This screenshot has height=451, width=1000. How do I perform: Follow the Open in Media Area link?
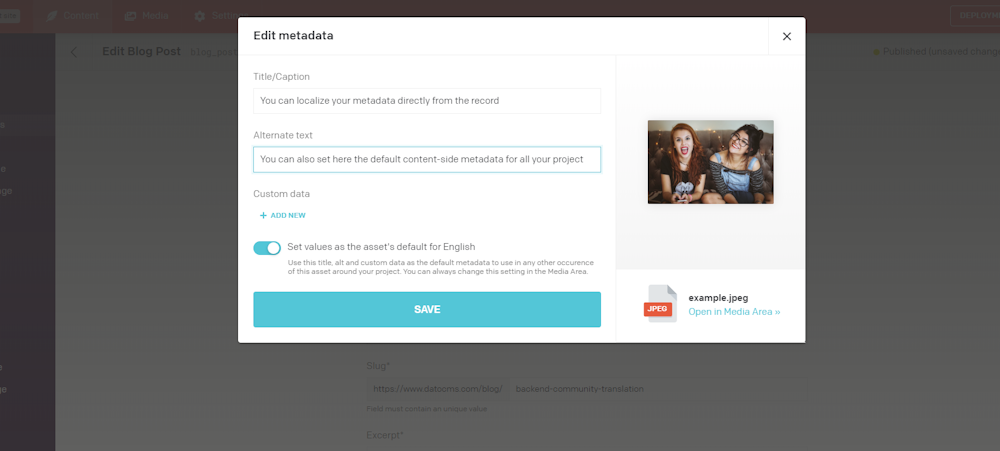pyautogui.click(x=734, y=312)
